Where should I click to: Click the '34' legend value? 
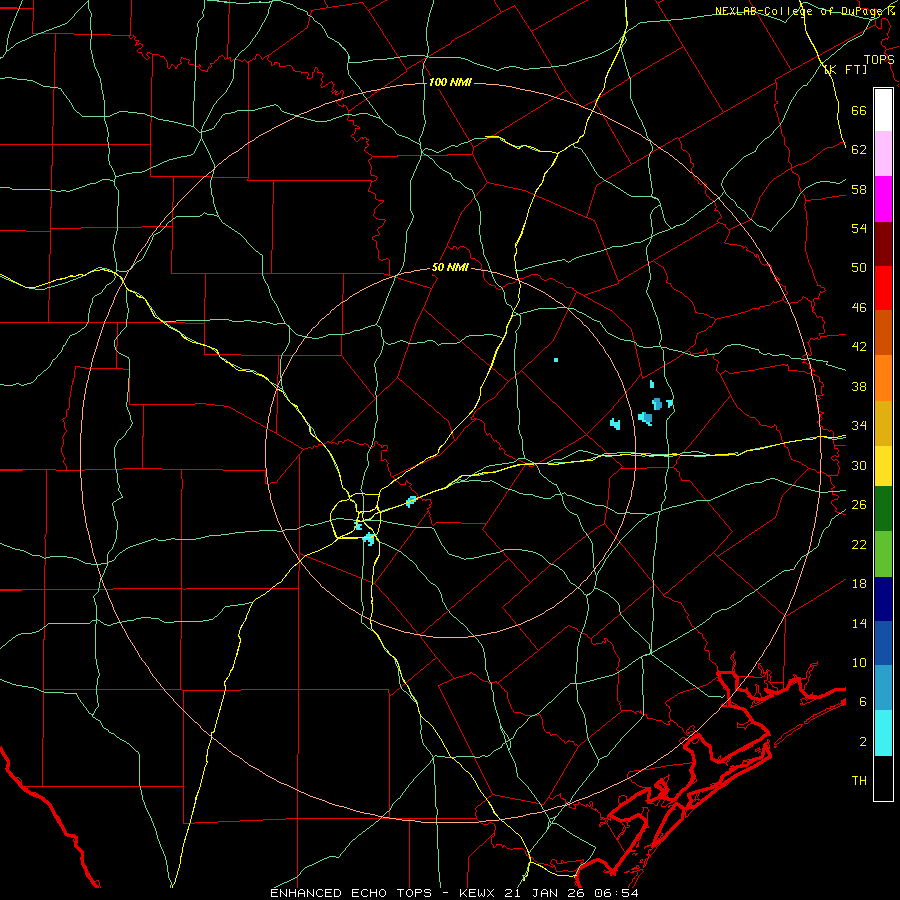[x=859, y=426]
